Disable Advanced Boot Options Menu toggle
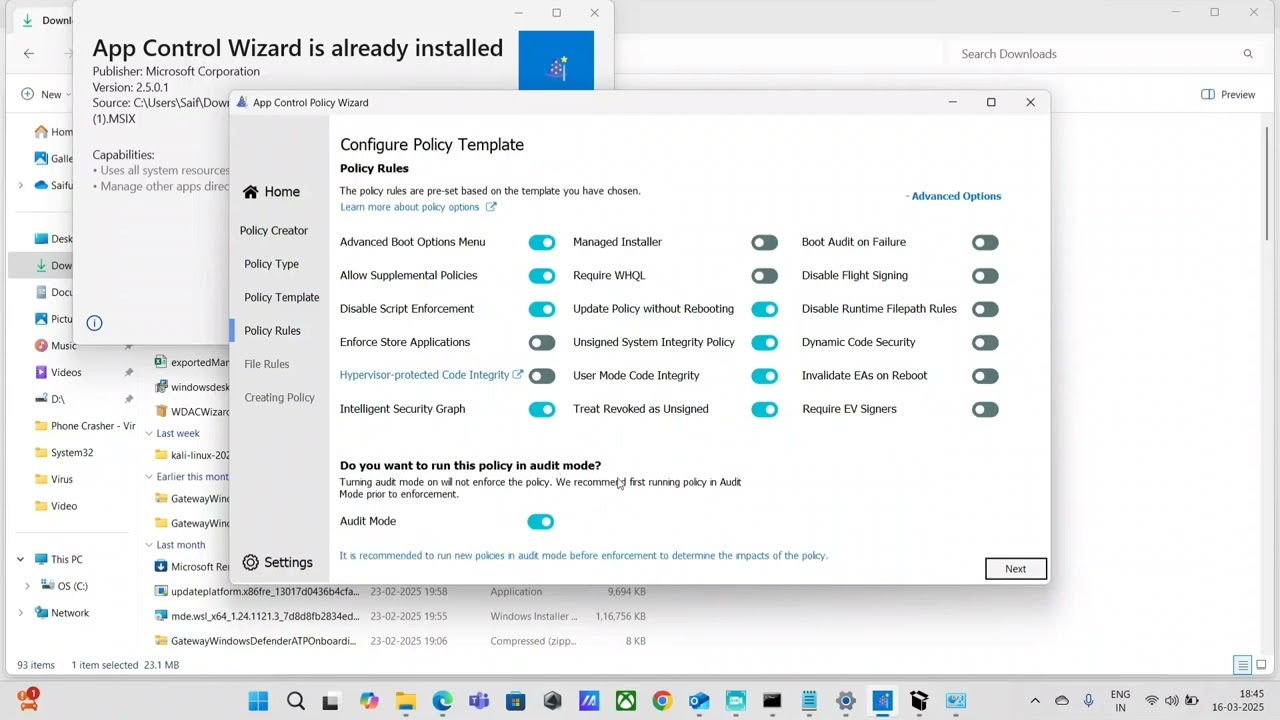This screenshot has height=720, width=1280. tap(542, 242)
